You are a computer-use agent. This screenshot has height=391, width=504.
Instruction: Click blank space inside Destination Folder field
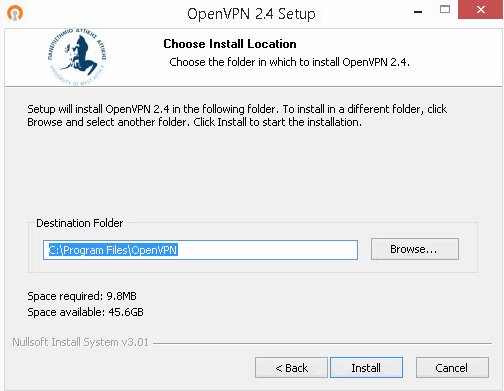pyautogui.click(x=267, y=250)
